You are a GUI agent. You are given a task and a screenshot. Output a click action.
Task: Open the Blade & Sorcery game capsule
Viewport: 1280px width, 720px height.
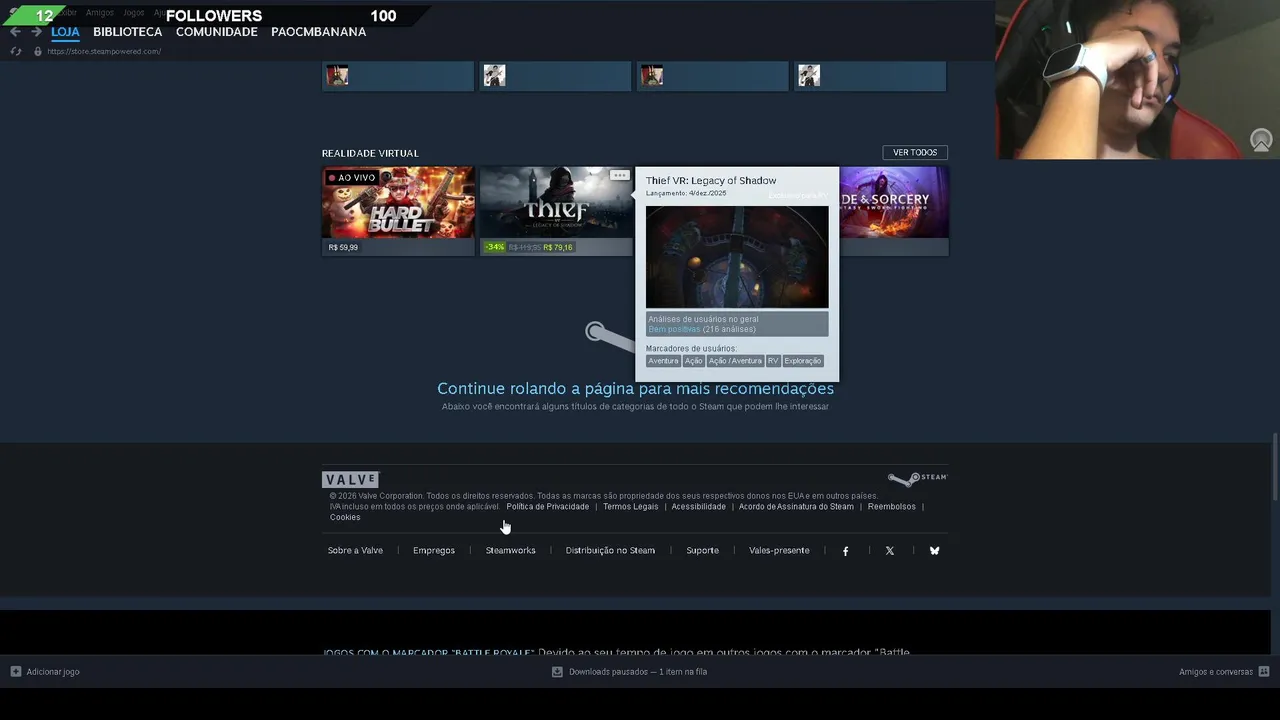point(893,211)
